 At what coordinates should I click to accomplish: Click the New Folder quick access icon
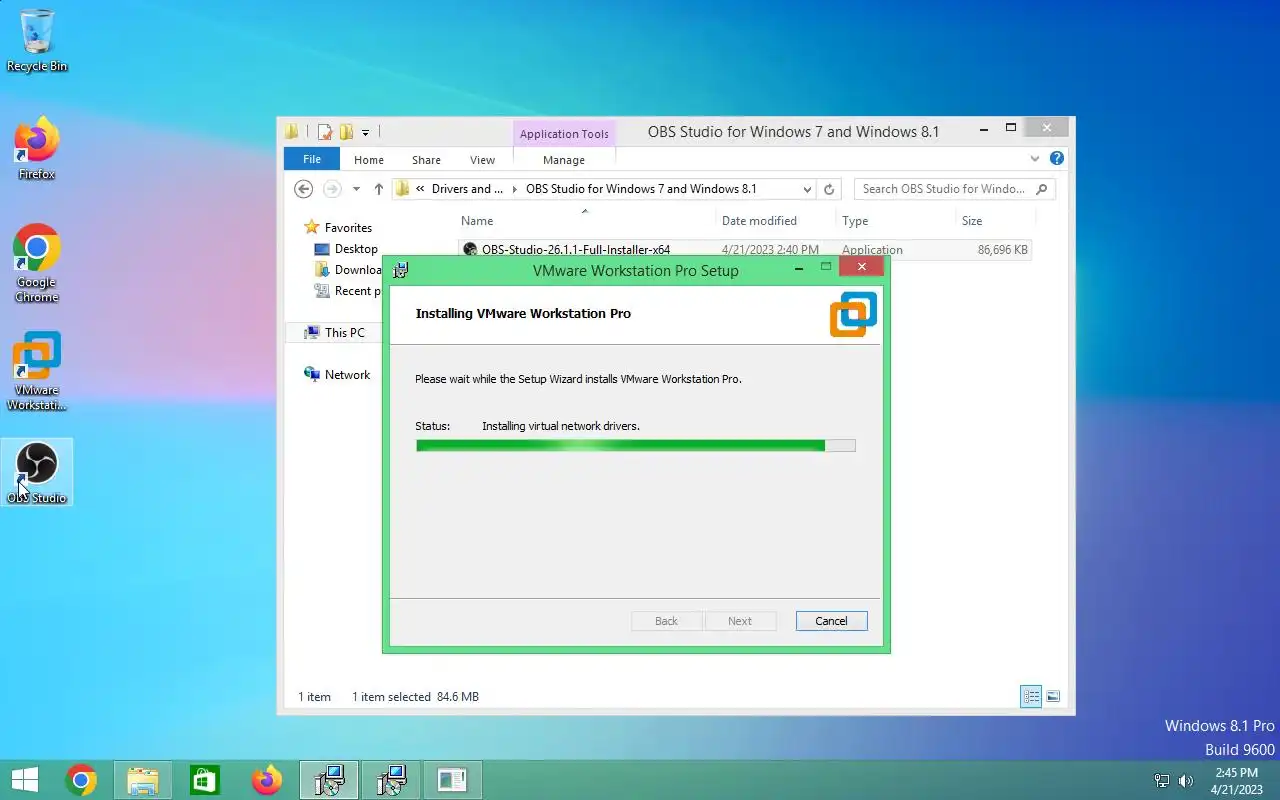pyautogui.click(x=346, y=132)
